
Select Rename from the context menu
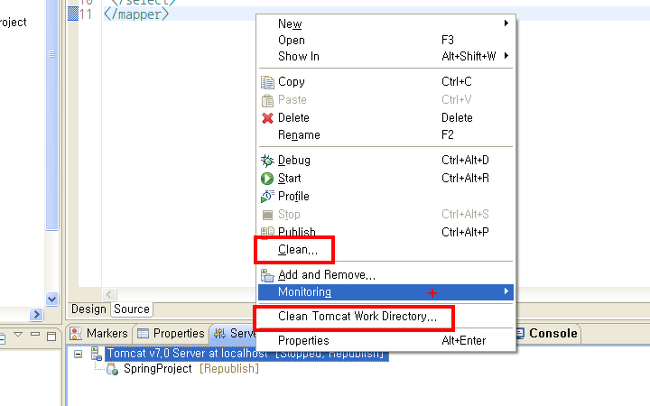pos(386,135)
